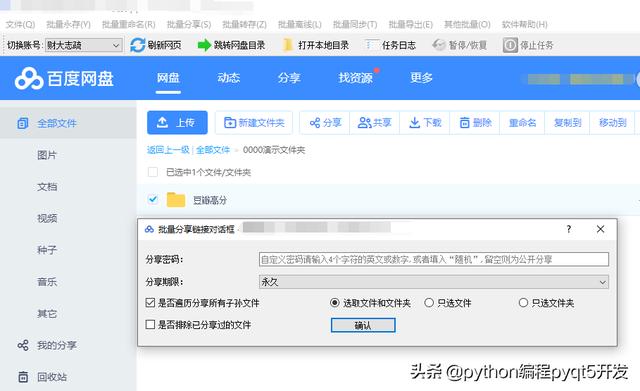Click the 返回上一级 link
Image resolution: width=640 pixels, height=391 pixels.
coord(168,150)
